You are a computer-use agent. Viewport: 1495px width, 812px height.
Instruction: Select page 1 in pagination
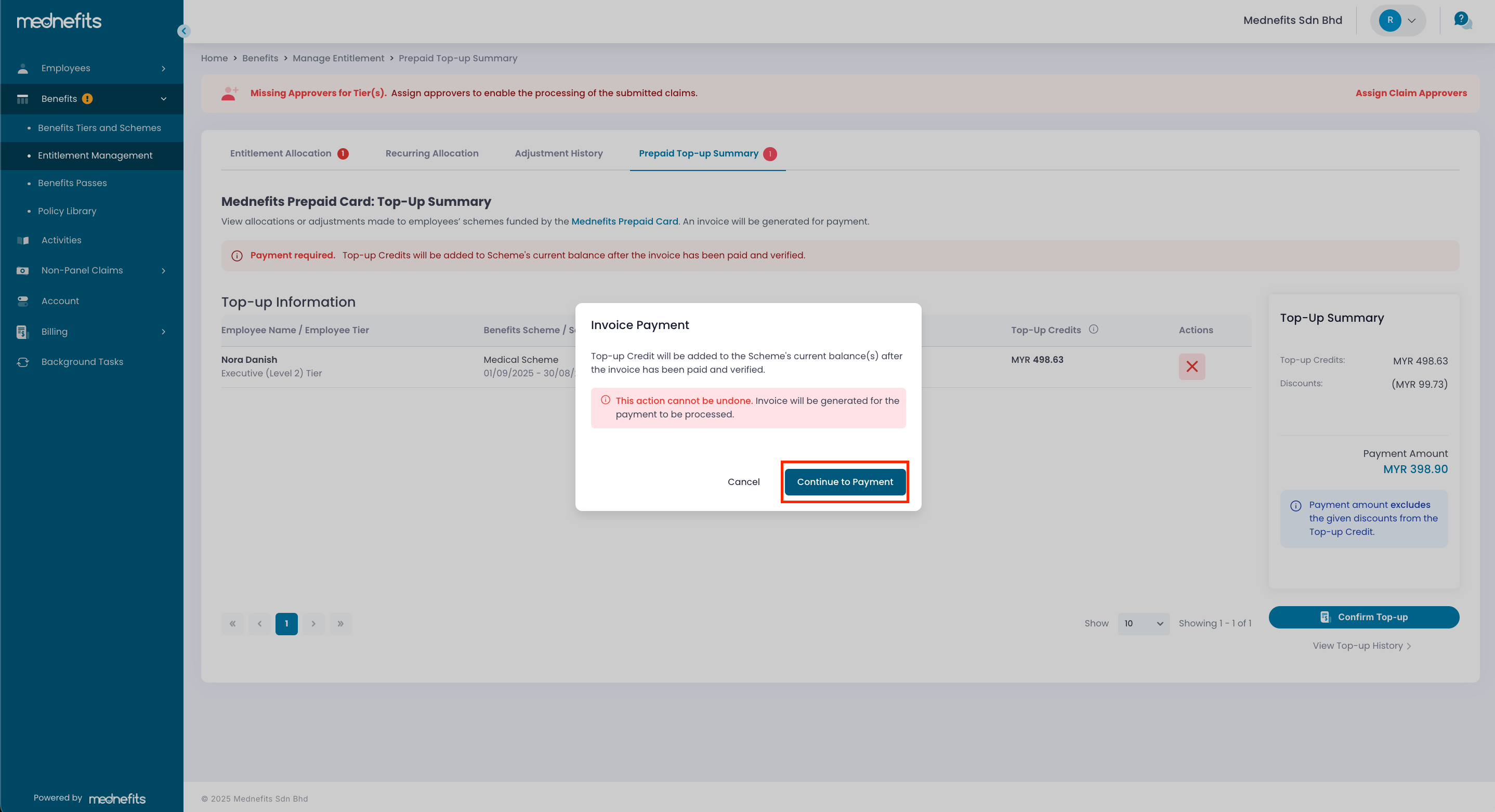click(286, 623)
